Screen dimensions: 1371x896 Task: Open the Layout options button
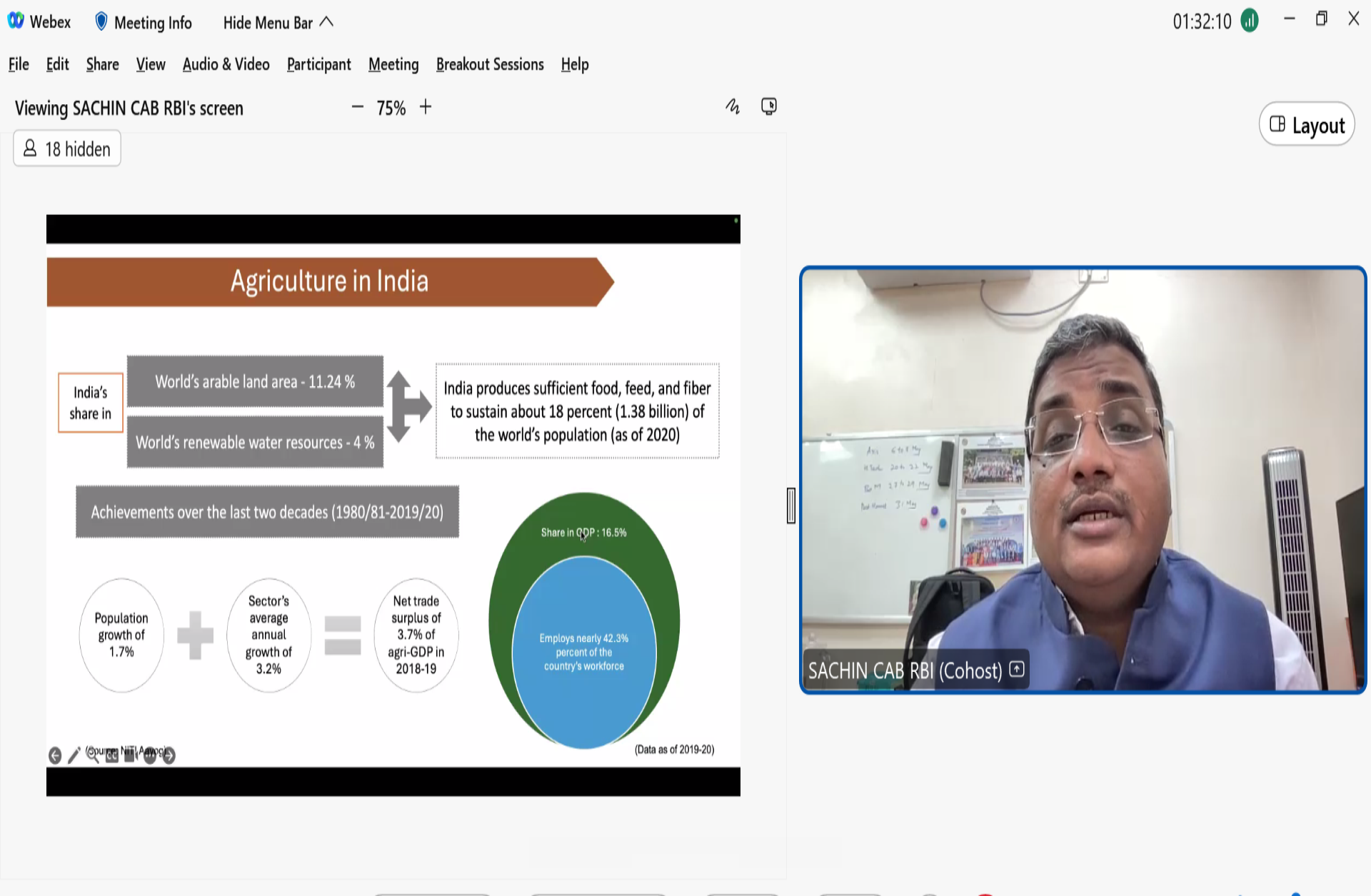coord(1307,125)
